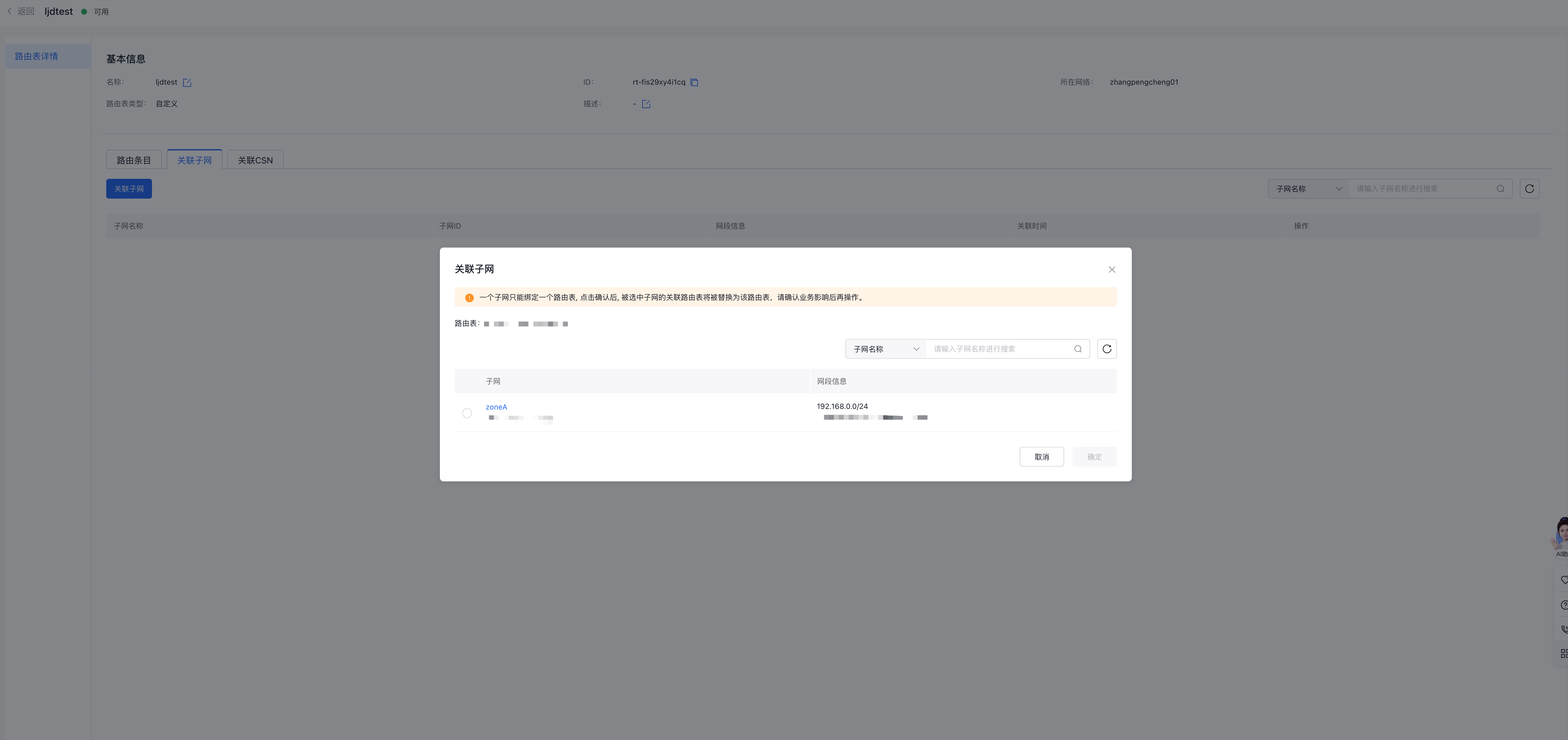Screen dimensions: 1568x740
Task: Click the edit icon next to name ljdtest
Action: [187, 83]
